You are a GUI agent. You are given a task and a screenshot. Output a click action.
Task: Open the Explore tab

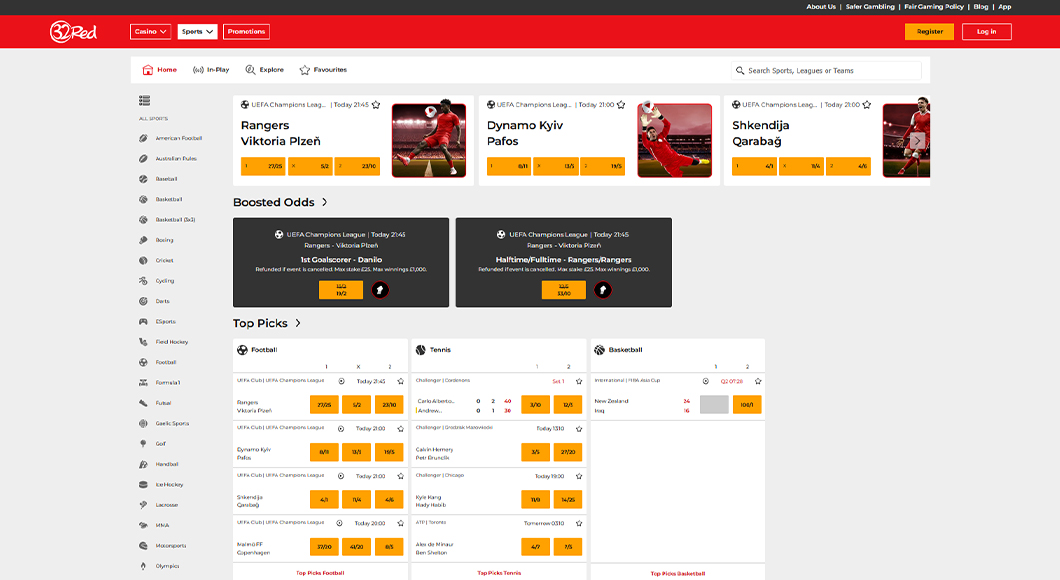264,70
